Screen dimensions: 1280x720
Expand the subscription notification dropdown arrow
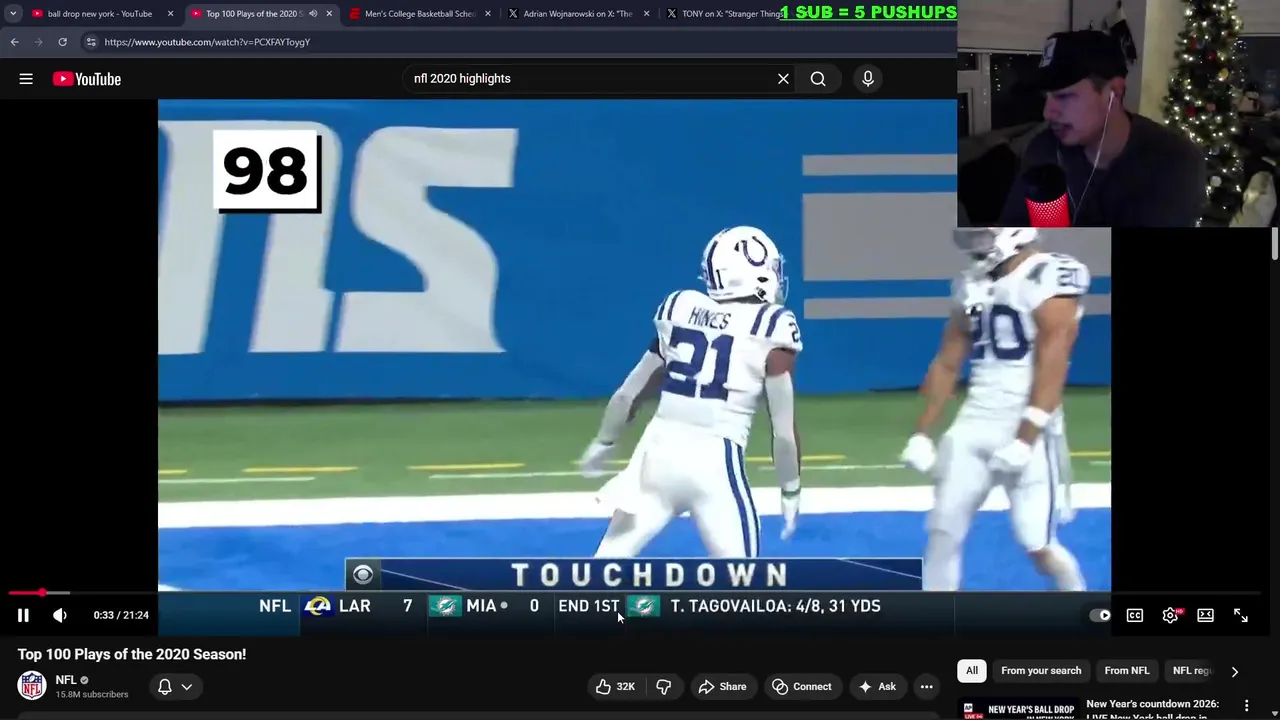click(x=186, y=687)
